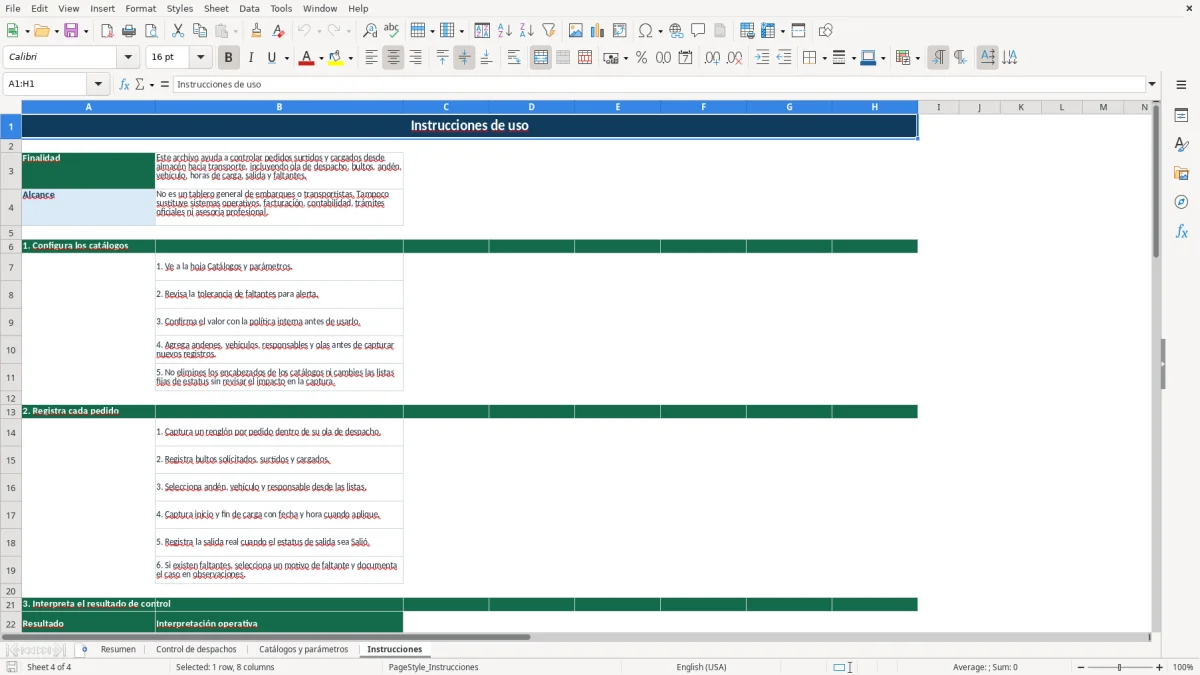
Task: Insert a comment
Action: (x=698, y=30)
